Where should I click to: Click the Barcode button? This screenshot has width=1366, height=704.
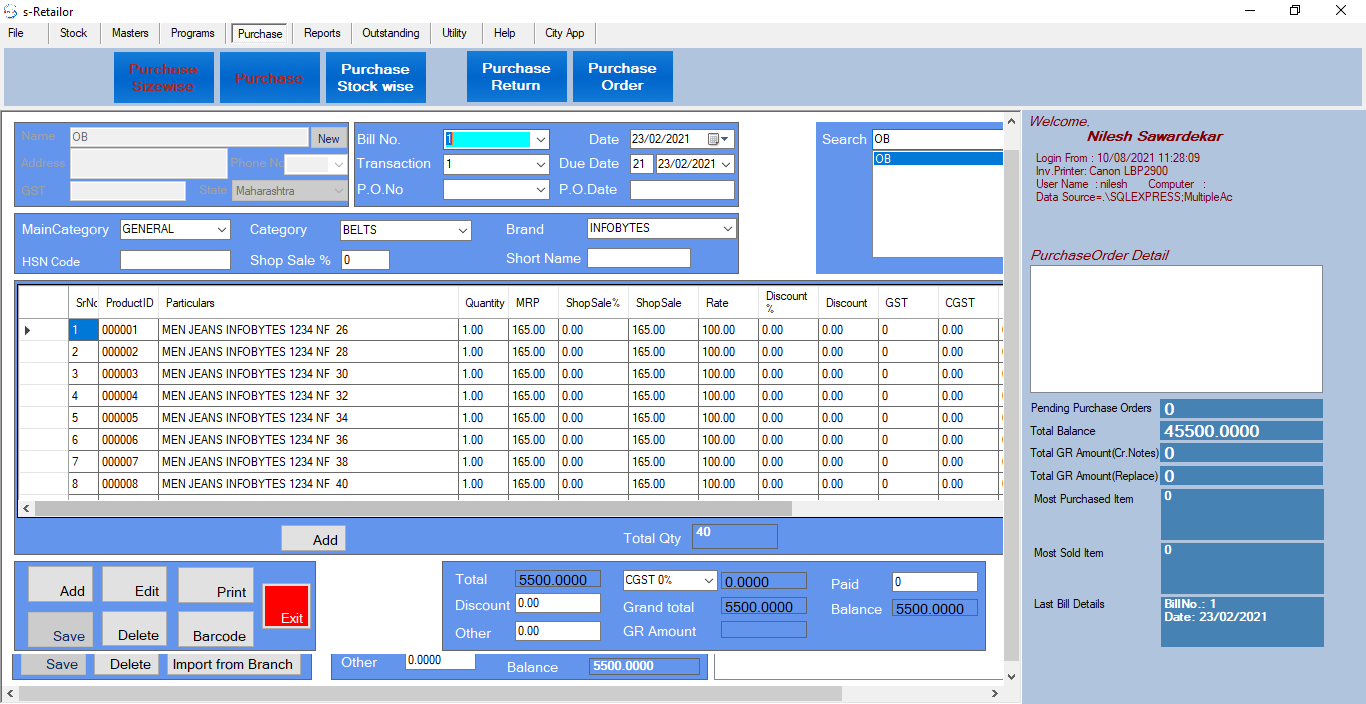point(216,628)
